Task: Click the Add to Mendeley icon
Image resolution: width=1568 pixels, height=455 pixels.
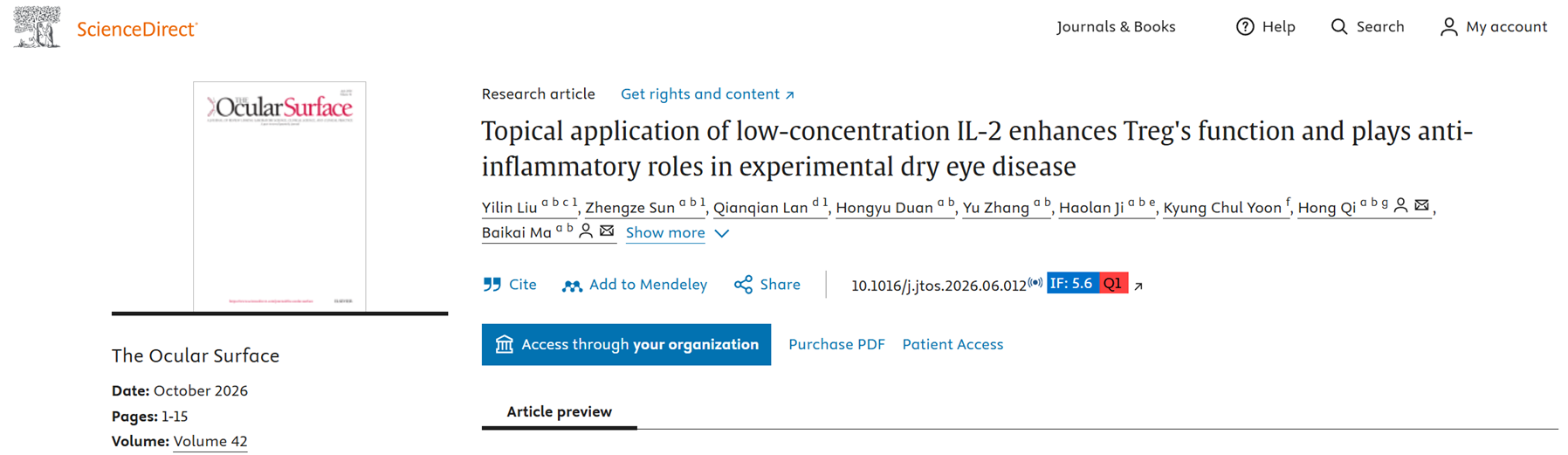Action: [572, 286]
